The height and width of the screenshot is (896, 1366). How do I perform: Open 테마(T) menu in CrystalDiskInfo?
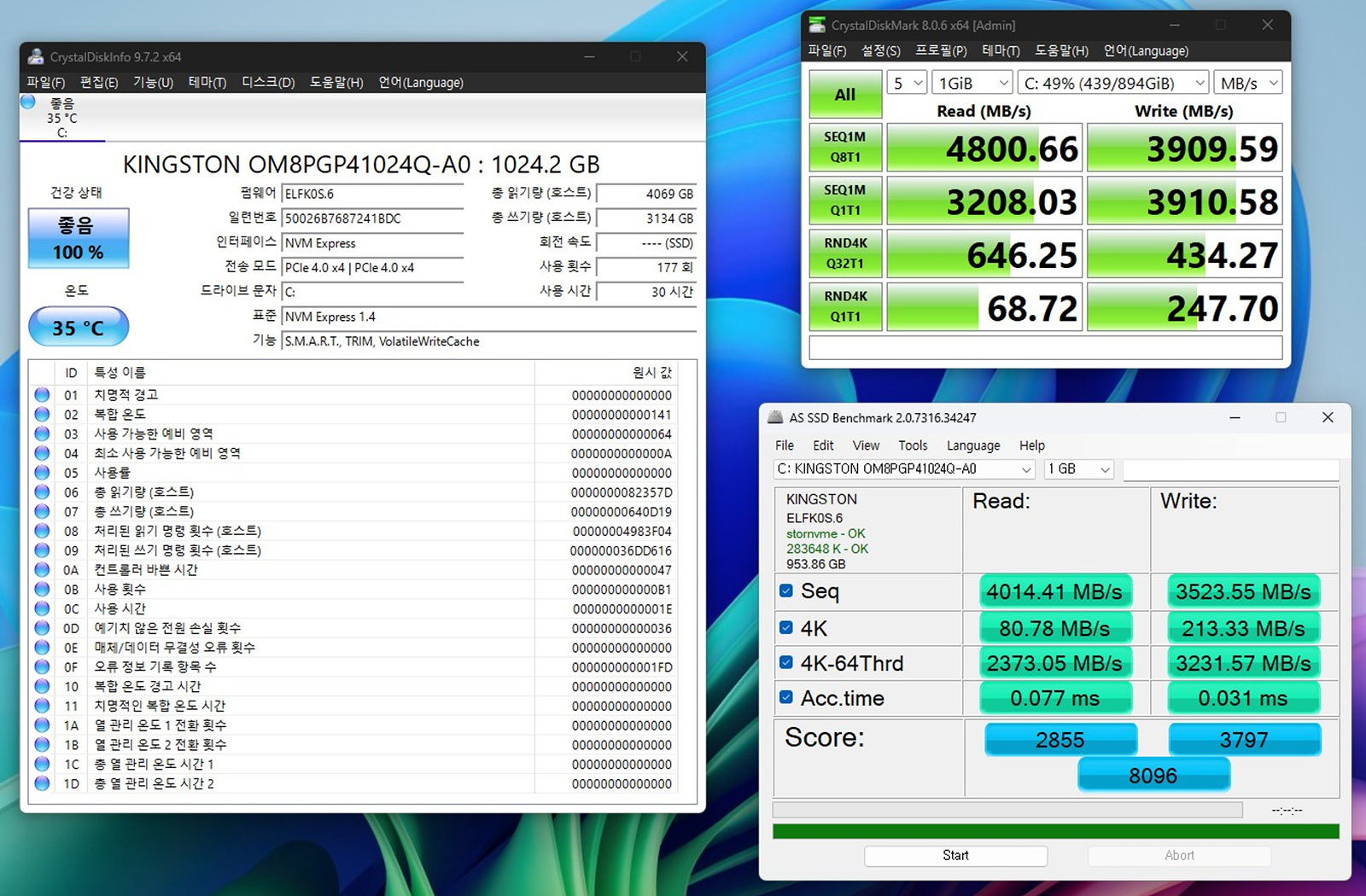[x=207, y=82]
